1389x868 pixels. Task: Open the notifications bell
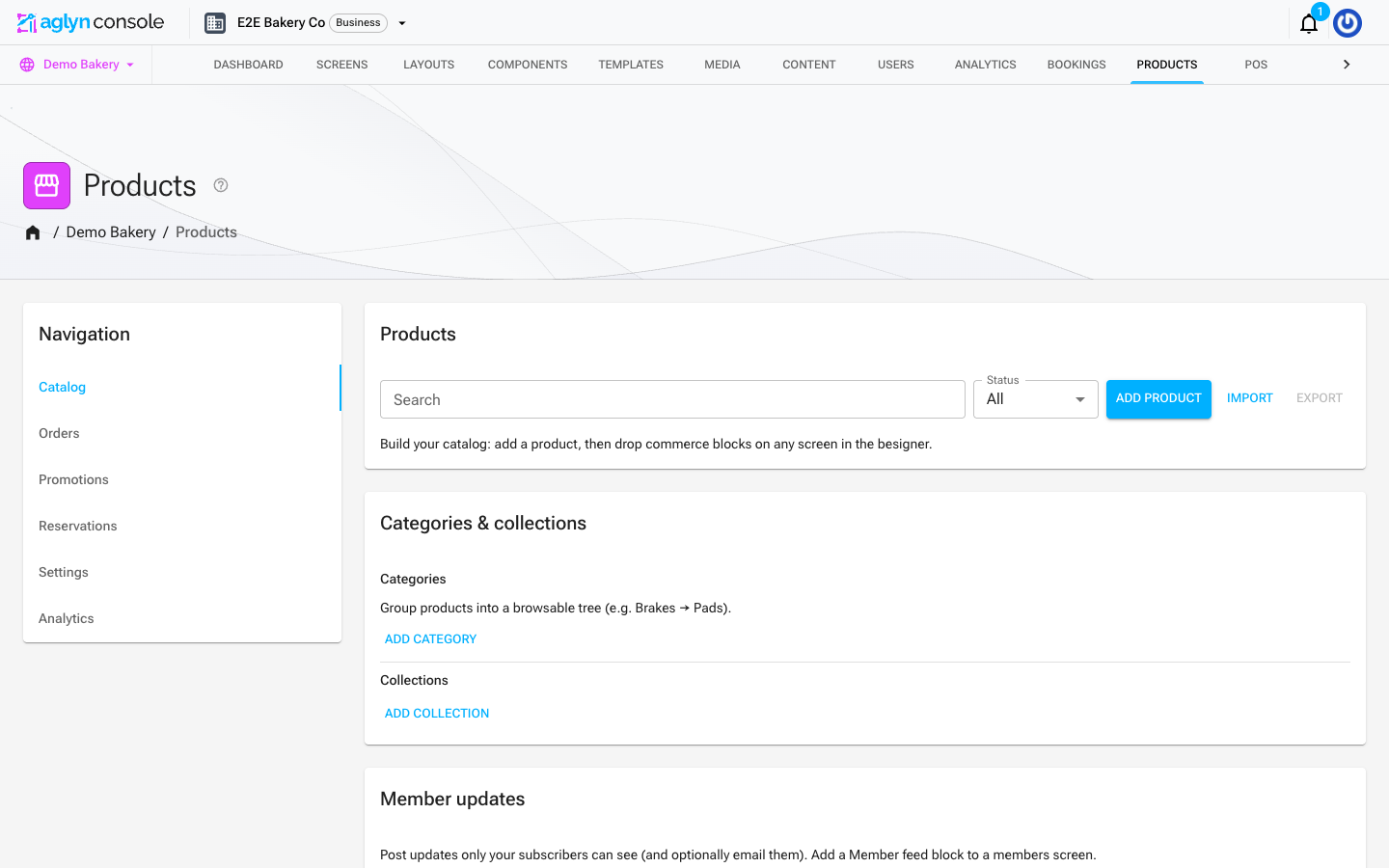(1309, 23)
